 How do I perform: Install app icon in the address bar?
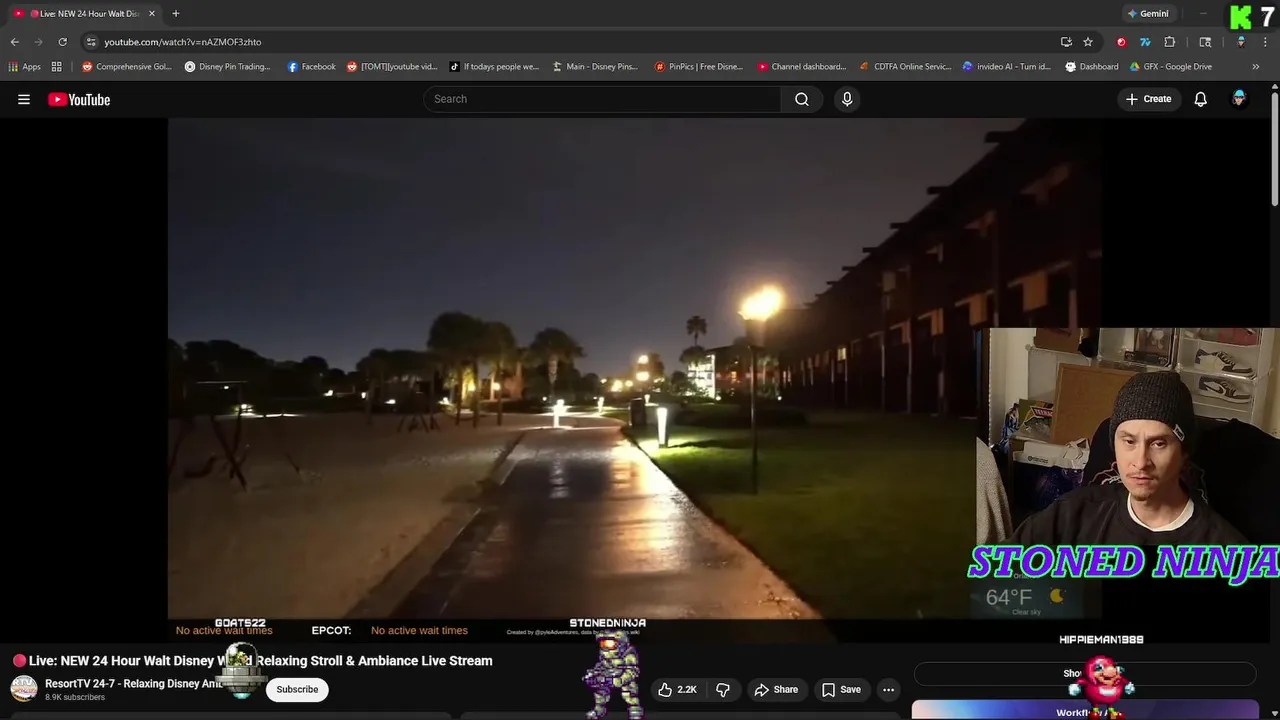[x=1066, y=42]
